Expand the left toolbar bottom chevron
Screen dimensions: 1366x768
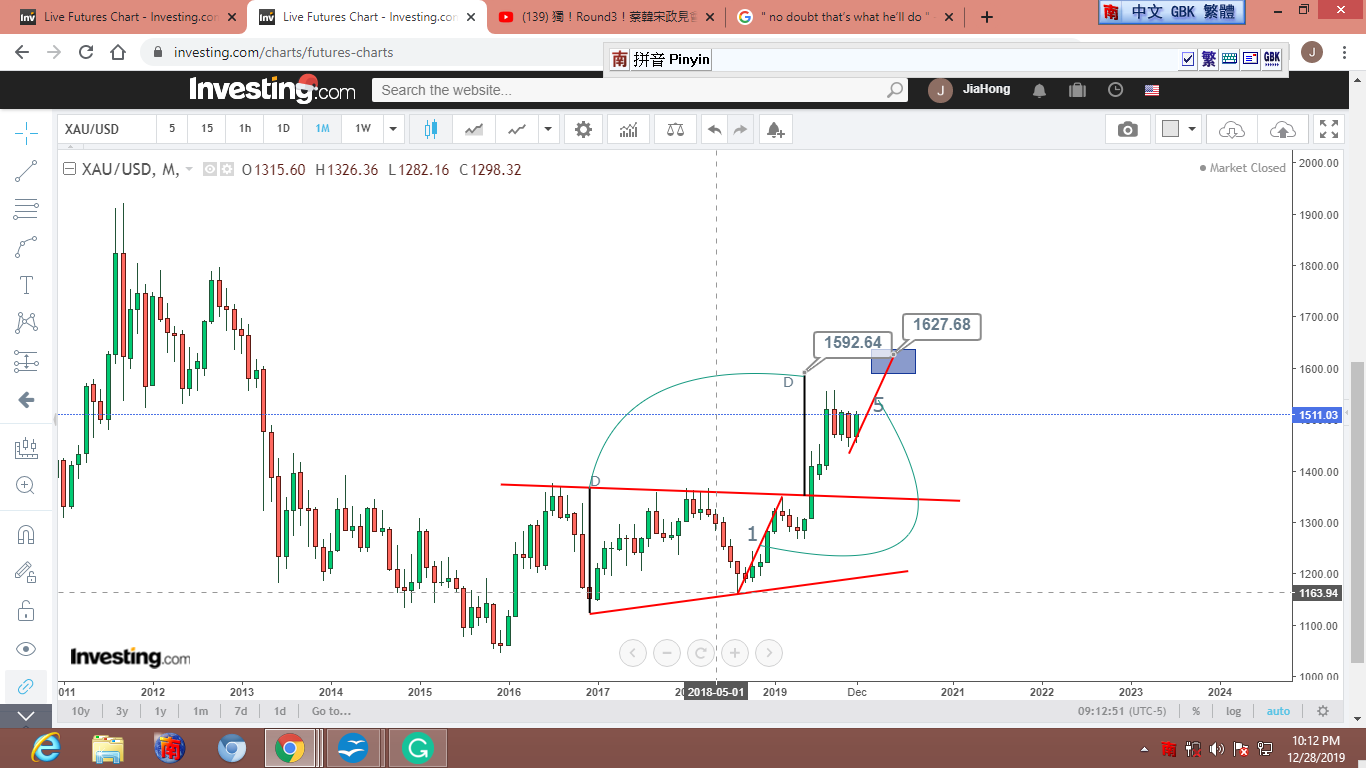tap(26, 716)
